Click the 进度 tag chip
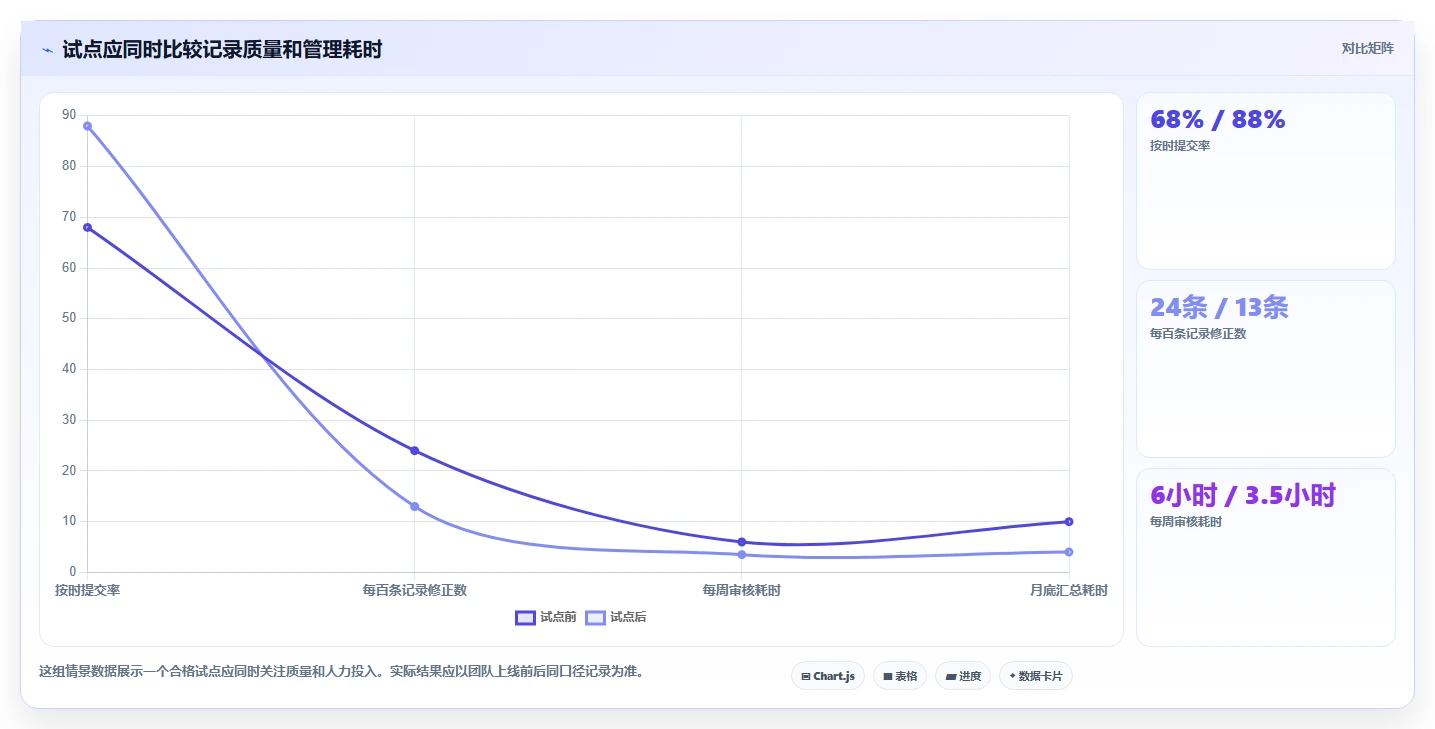The image size is (1435, 729). [962, 676]
